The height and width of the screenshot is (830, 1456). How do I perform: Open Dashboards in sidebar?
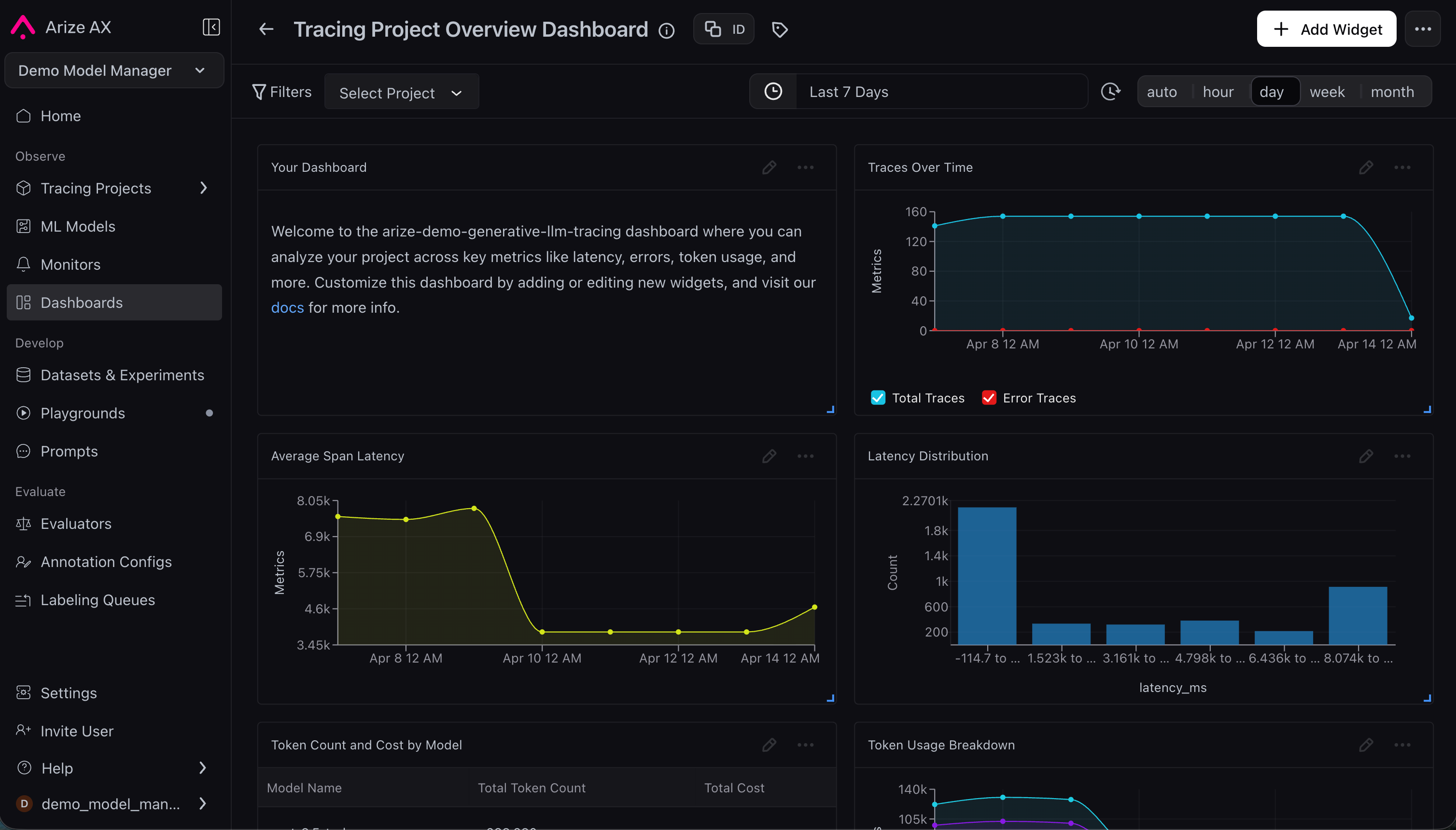[114, 302]
